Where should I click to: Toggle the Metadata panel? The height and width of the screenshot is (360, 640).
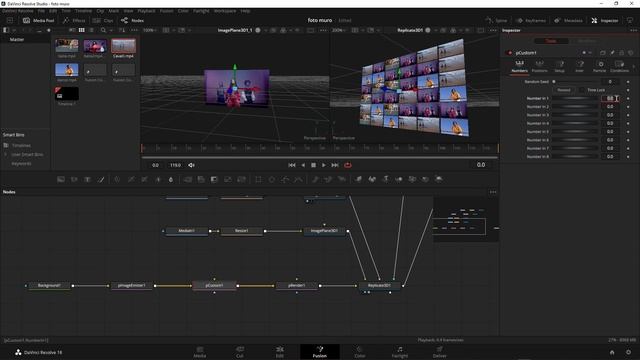coord(568,20)
